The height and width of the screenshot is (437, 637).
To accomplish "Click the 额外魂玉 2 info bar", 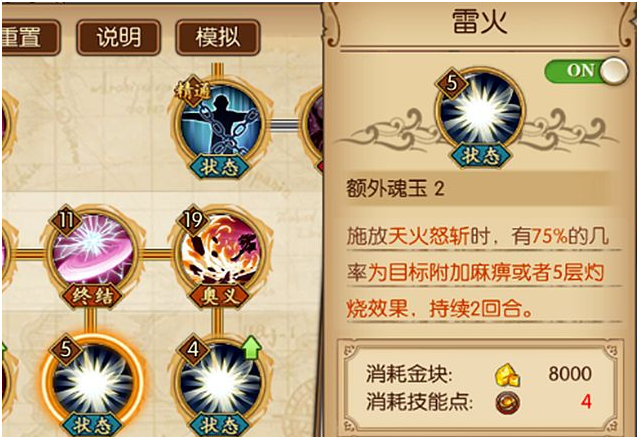I will [x=478, y=189].
